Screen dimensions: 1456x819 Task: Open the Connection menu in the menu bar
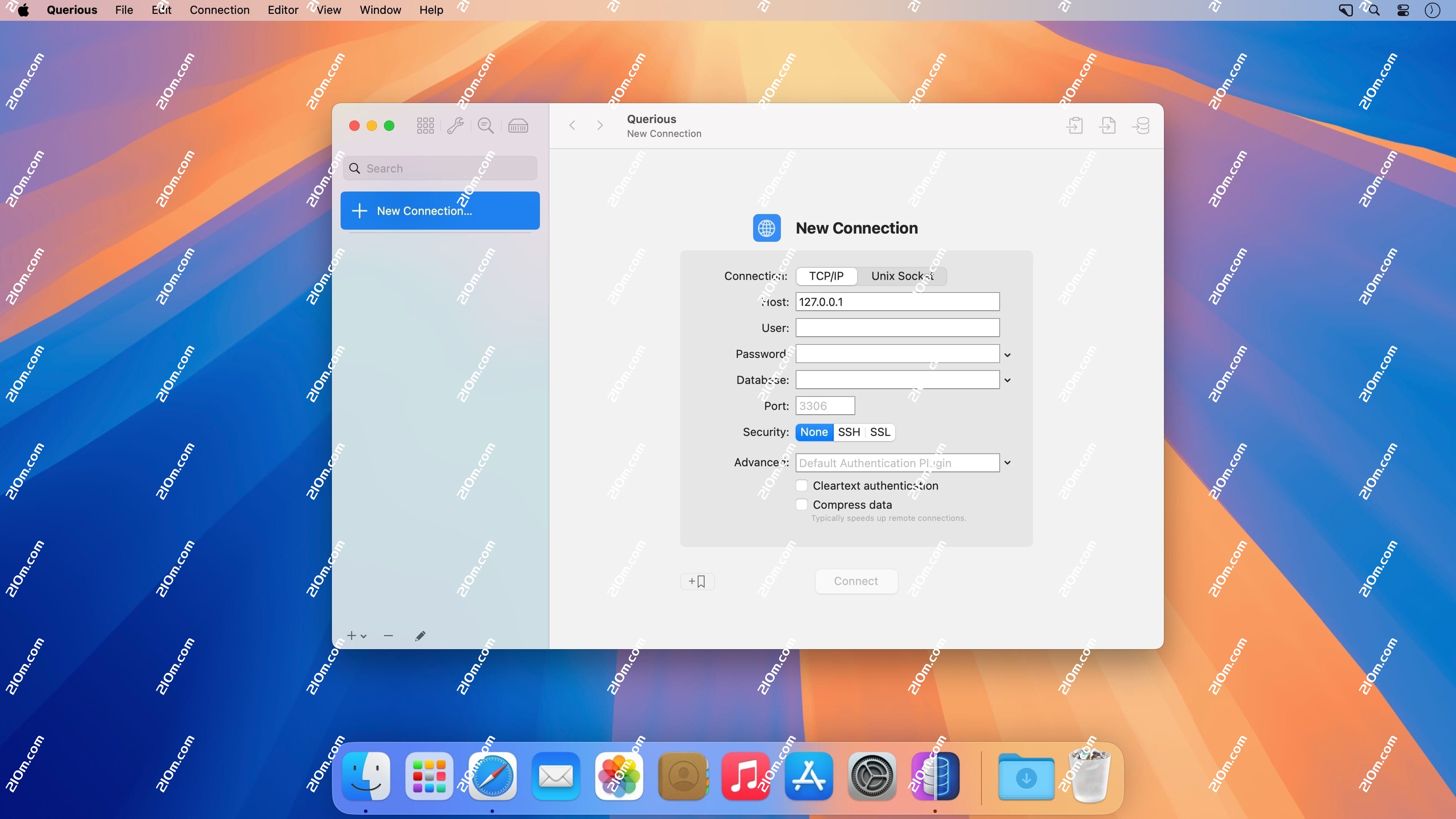pyautogui.click(x=219, y=10)
